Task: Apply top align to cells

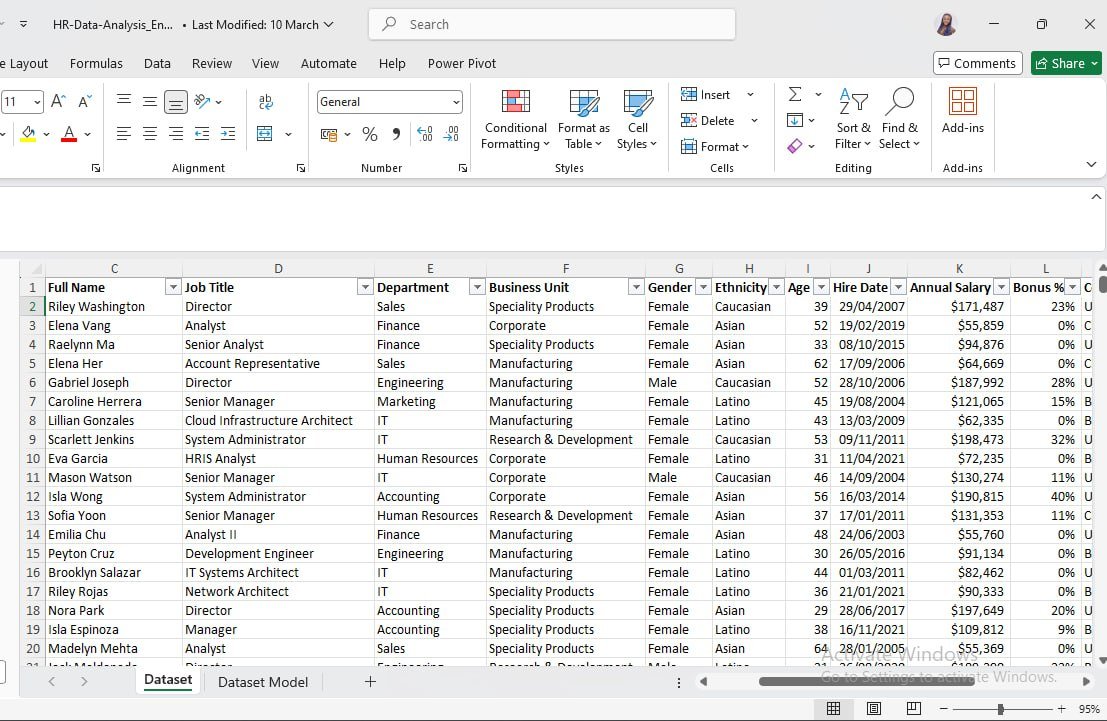Action: pyautogui.click(x=124, y=102)
